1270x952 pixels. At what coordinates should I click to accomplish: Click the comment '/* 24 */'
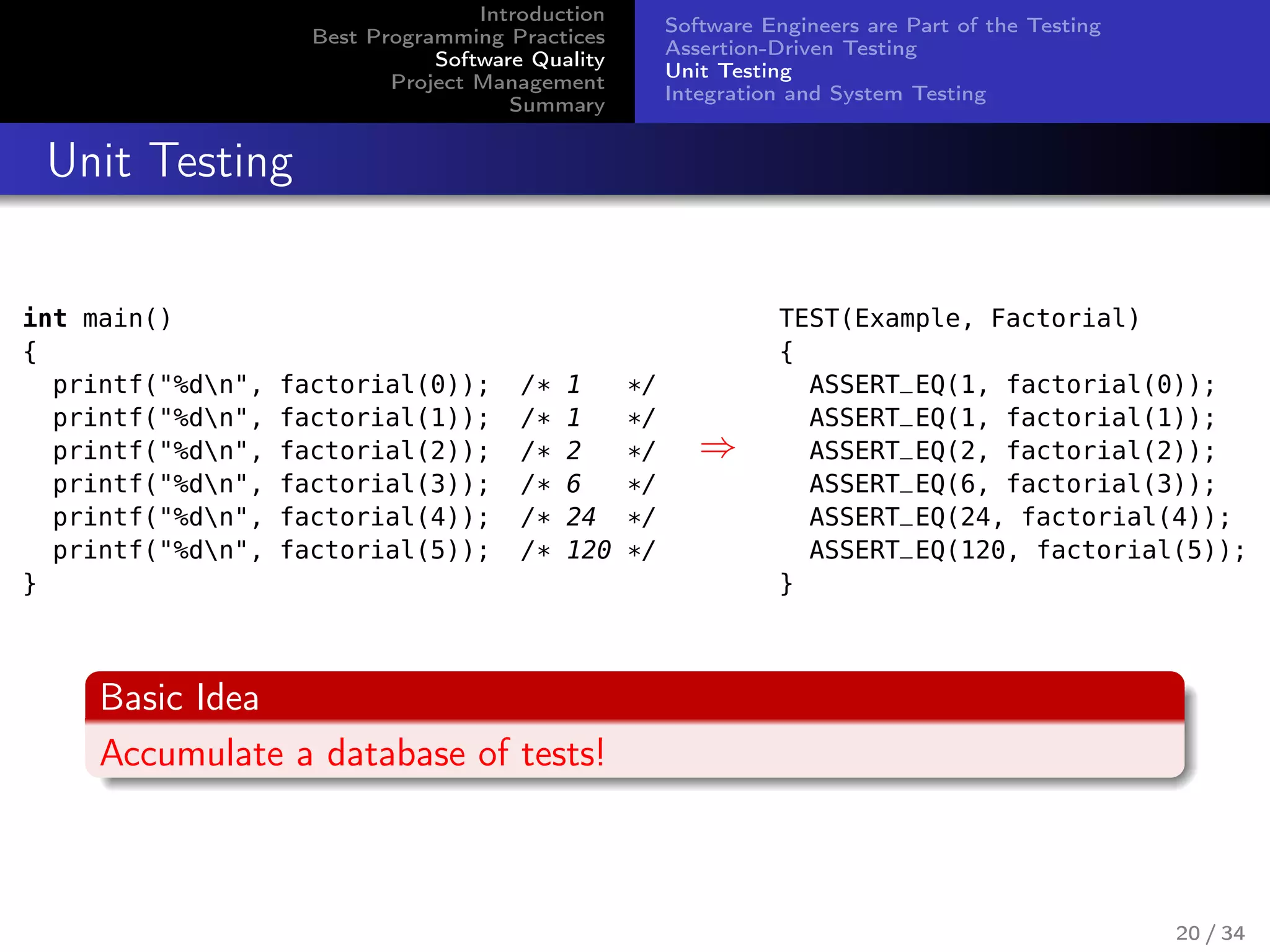point(588,517)
